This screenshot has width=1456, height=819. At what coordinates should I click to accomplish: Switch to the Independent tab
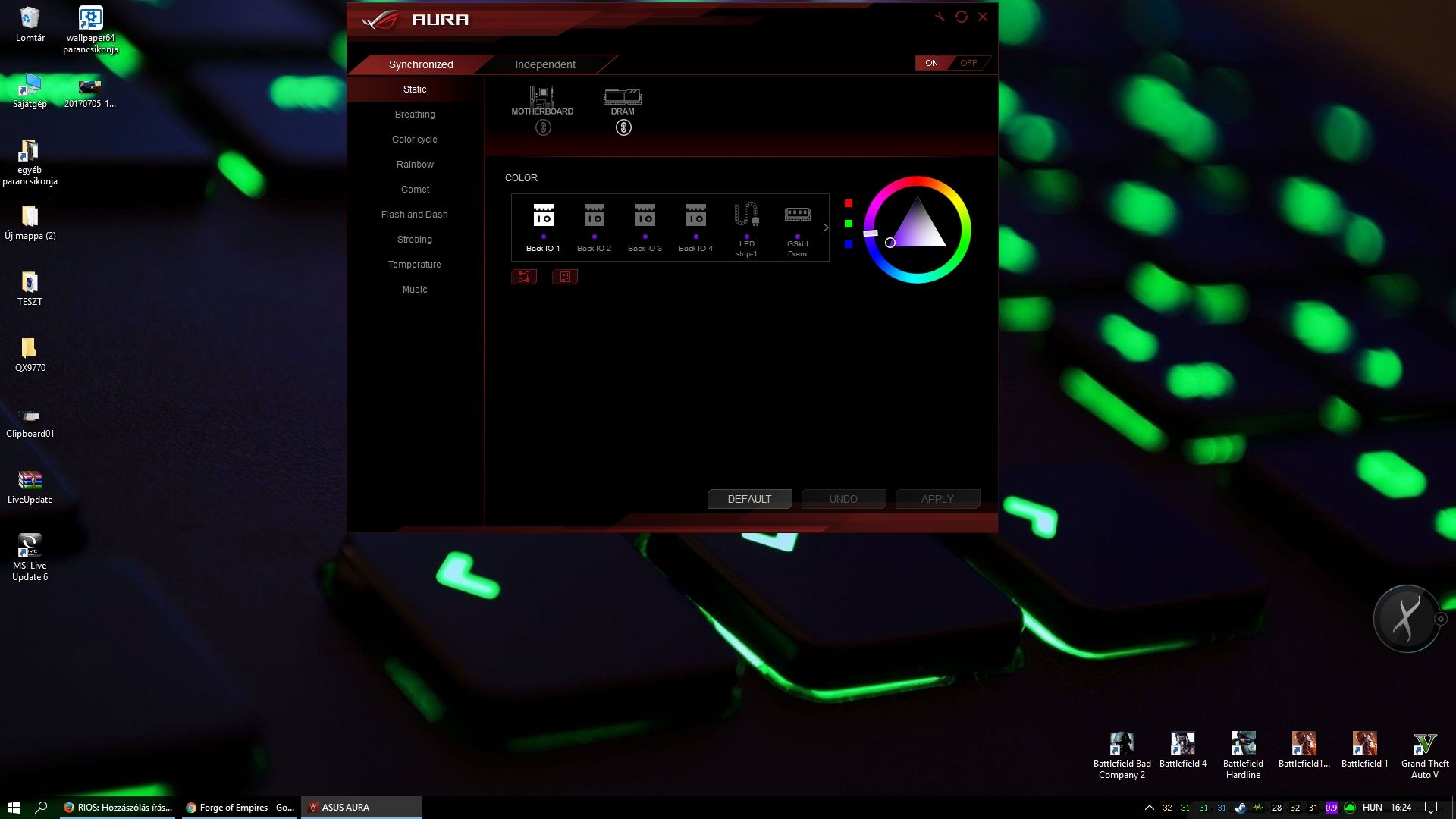545,64
